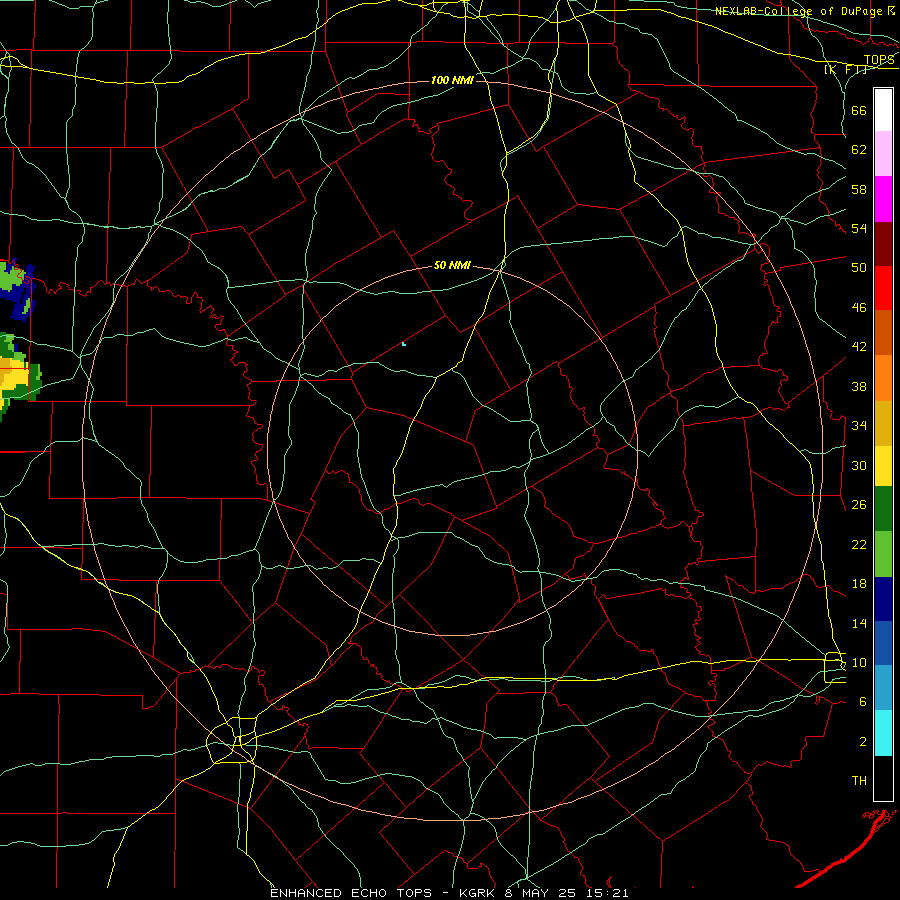Screen dimensions: 900x900
Task: Click the '50 NMI' range ring label
Action: tap(452, 265)
